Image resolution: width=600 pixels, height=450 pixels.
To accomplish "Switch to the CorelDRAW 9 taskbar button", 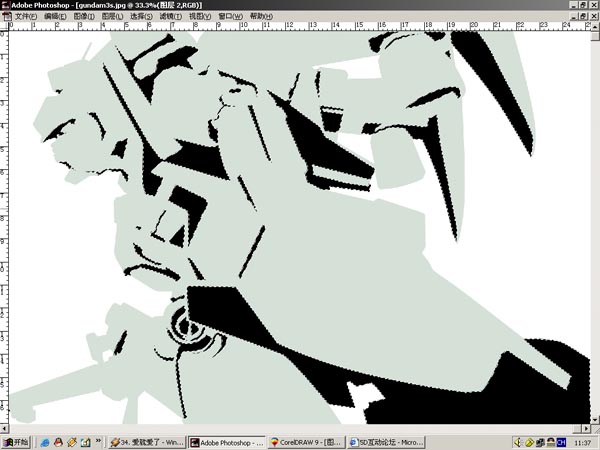I will 307,442.
